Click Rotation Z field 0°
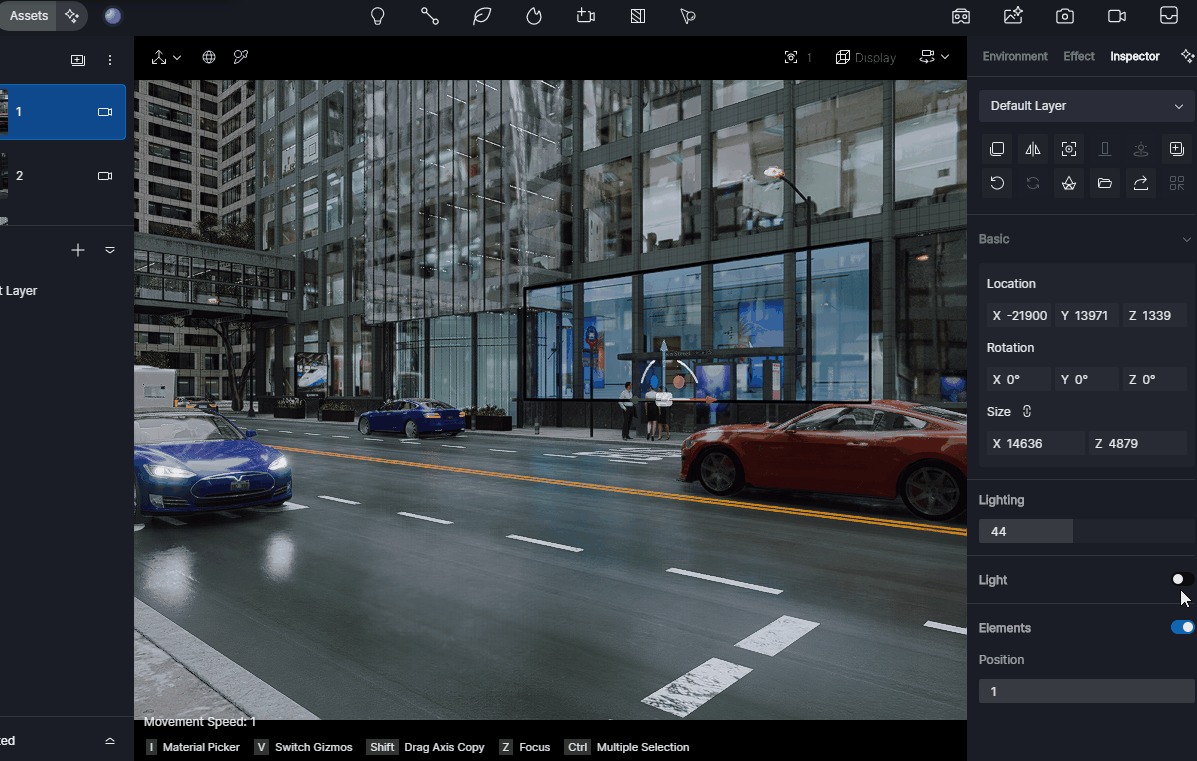Image resolution: width=1197 pixels, height=761 pixels. click(x=1154, y=379)
